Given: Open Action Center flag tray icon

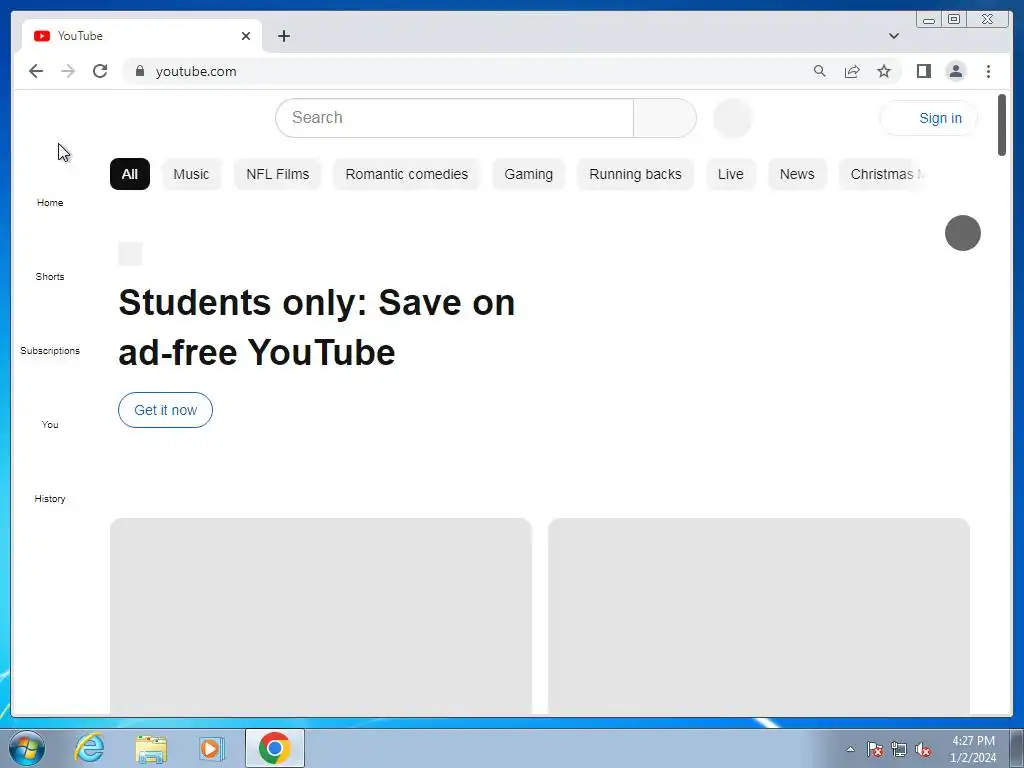Looking at the screenshot, I should click(x=874, y=749).
